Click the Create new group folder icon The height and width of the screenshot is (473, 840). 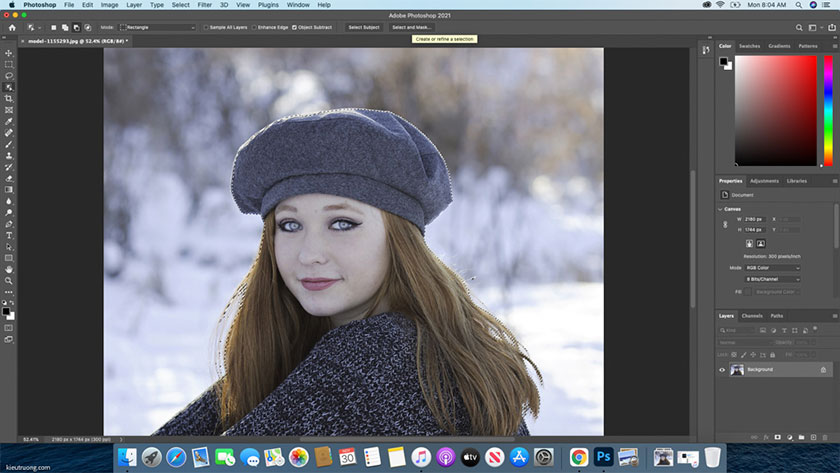tap(801, 437)
